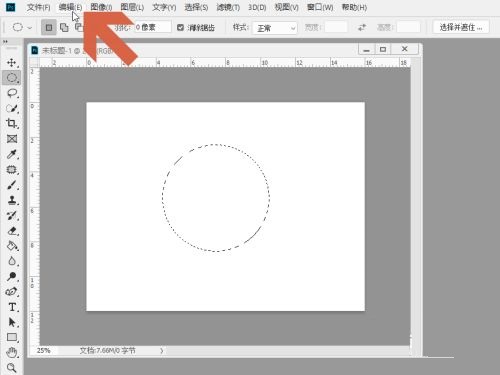The width and height of the screenshot is (500, 375).
Task: Select the Move tool
Action: (12, 63)
